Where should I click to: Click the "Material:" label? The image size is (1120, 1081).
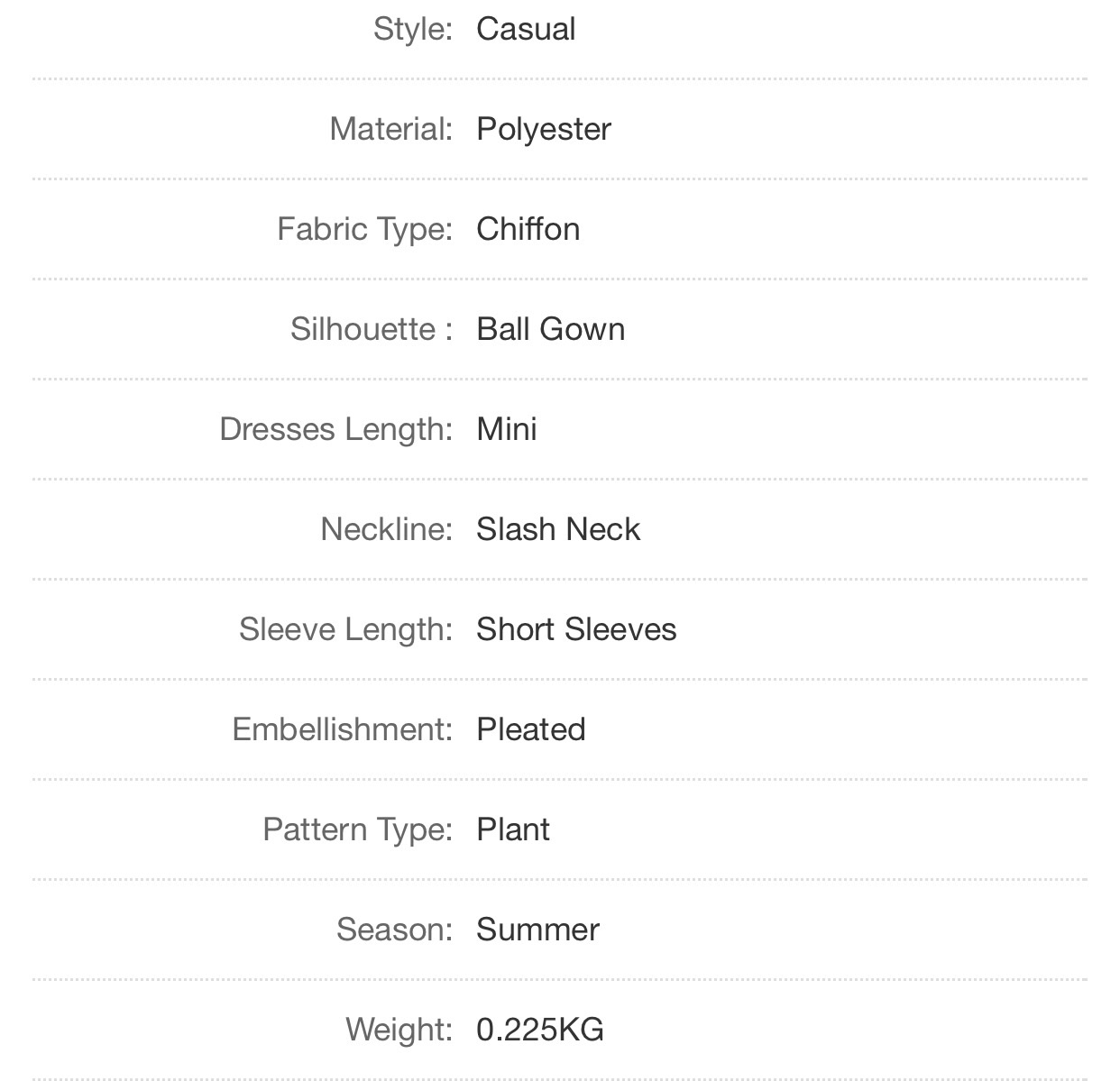(390, 129)
